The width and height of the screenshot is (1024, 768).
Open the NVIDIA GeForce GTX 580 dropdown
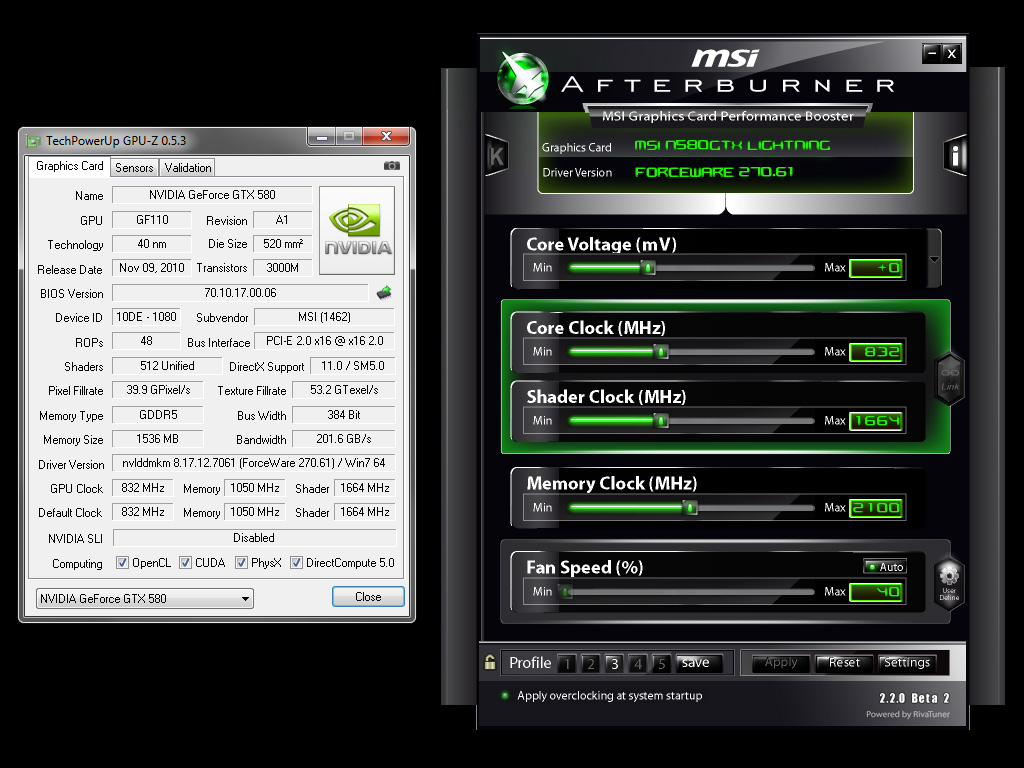coord(144,599)
